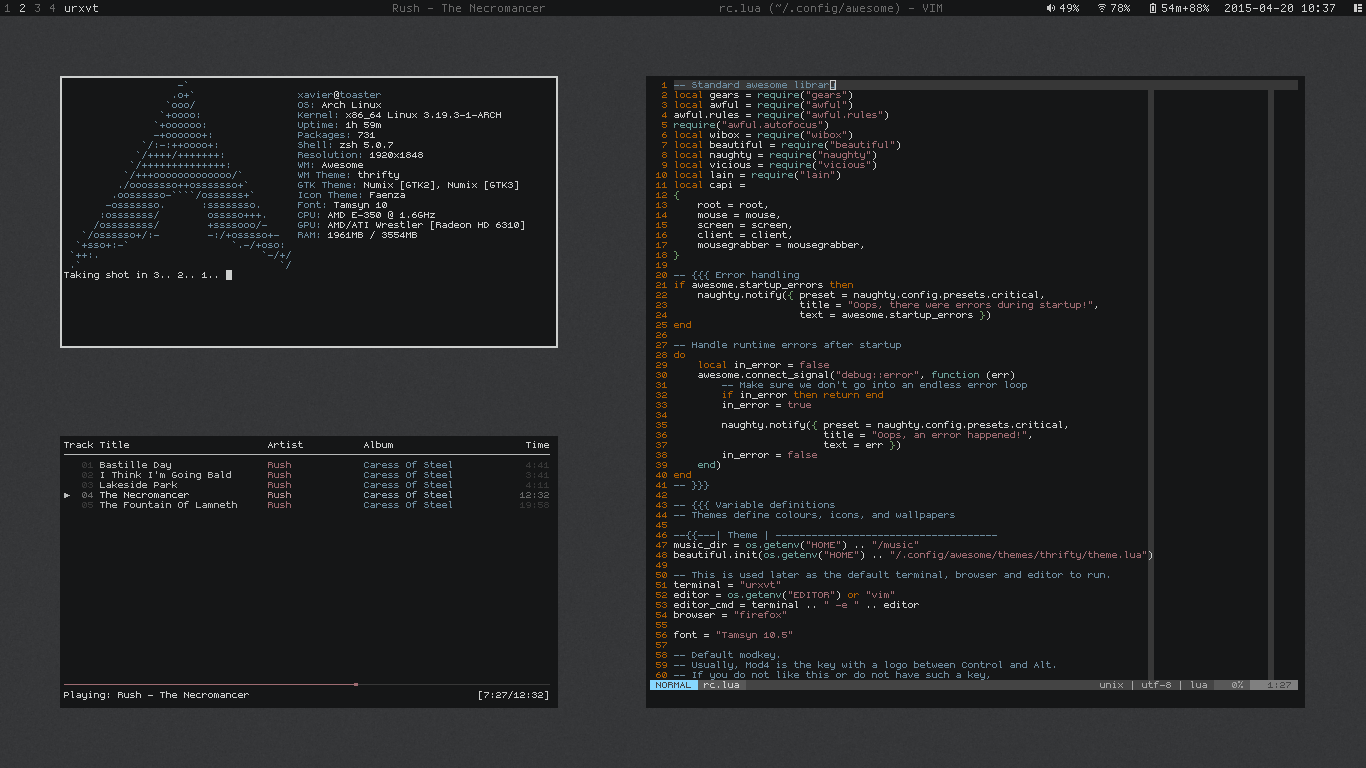Click the 'Title' column header in player

(x=114, y=445)
